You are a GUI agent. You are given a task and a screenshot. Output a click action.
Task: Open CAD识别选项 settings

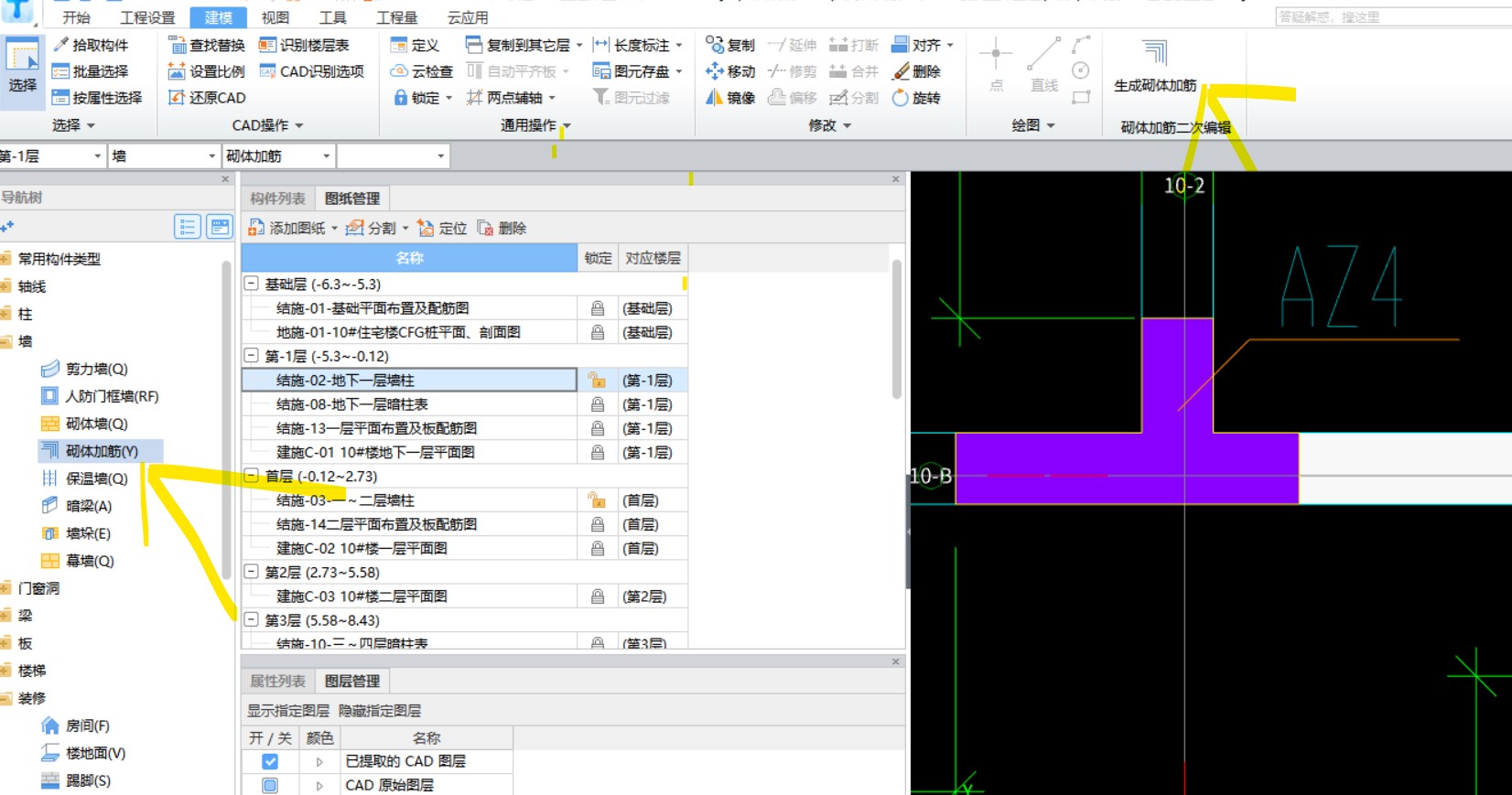pyautogui.click(x=311, y=71)
